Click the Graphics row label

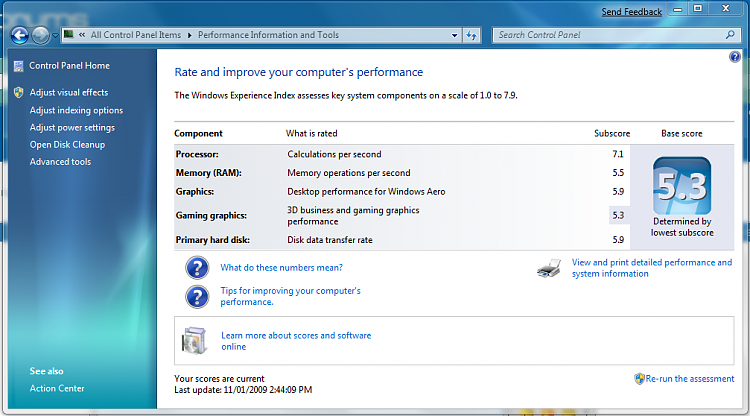195,192
